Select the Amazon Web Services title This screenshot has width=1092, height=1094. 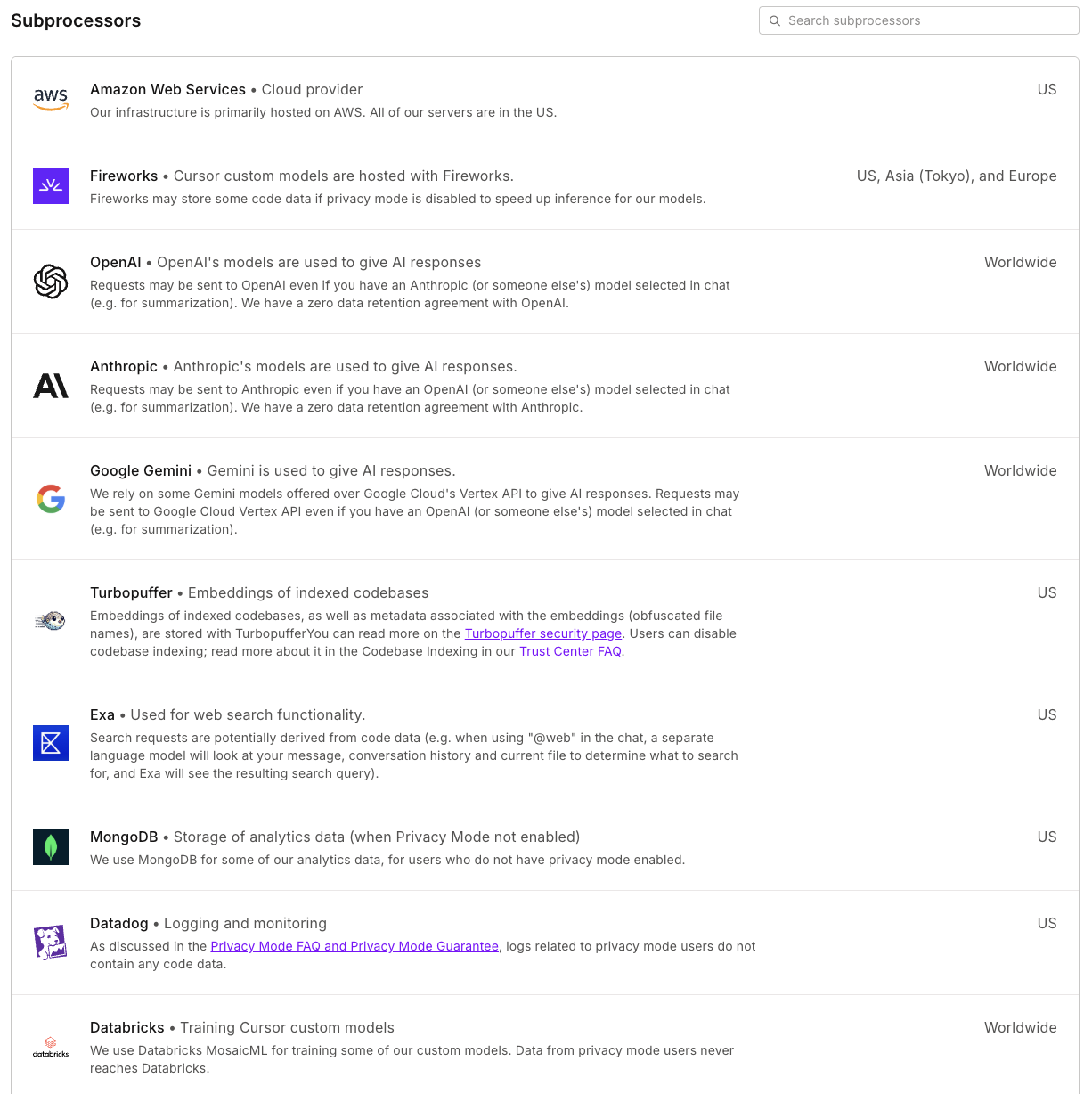(x=167, y=89)
